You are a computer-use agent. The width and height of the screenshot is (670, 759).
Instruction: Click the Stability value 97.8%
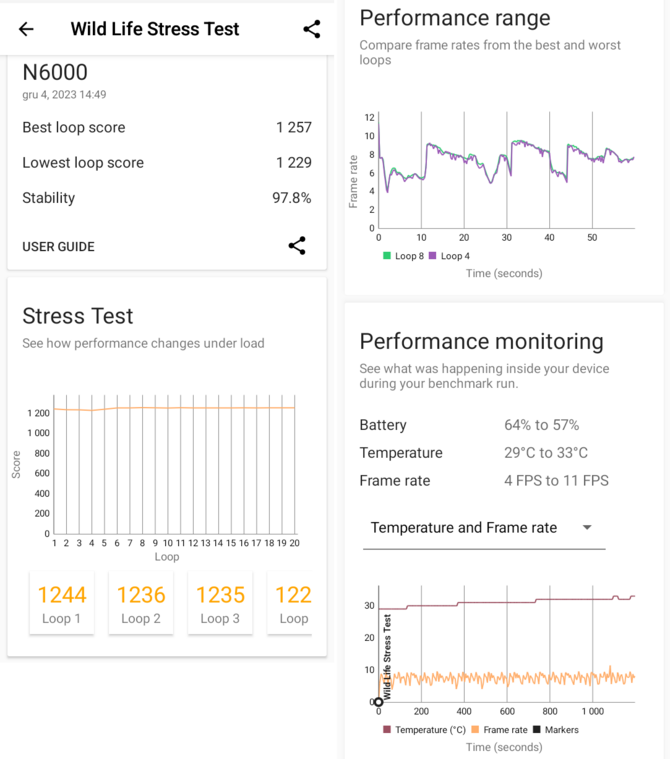(291, 198)
